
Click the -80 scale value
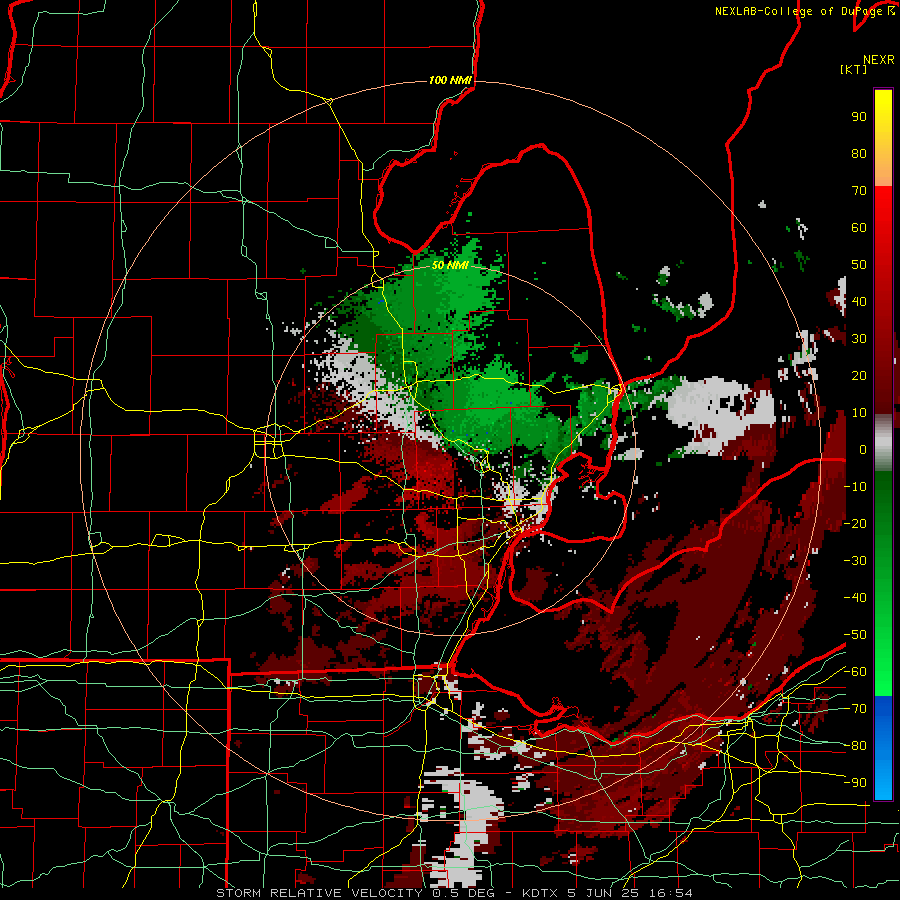click(855, 746)
